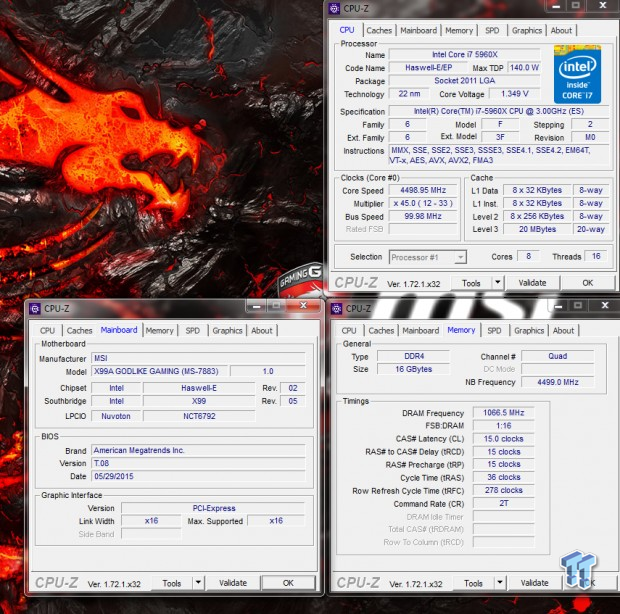Click the Core Speed value 4498.95 MHz
This screenshot has height=614, width=620.
point(423,190)
